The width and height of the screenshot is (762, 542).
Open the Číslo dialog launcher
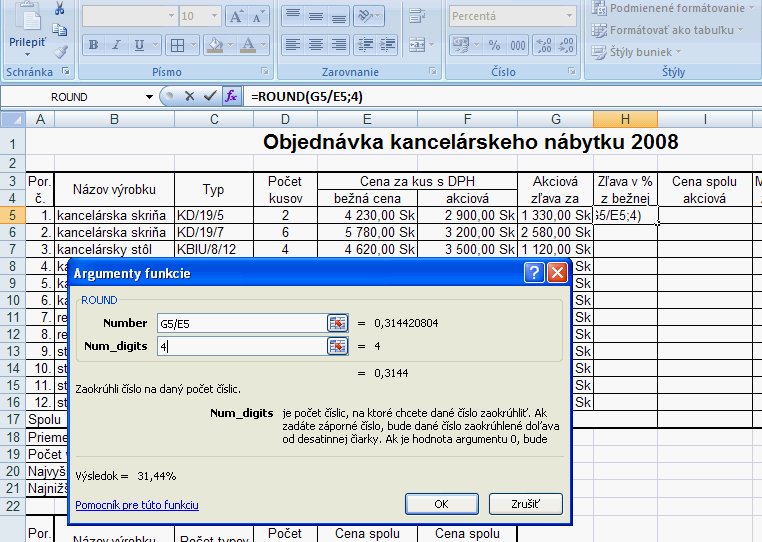[x=572, y=71]
